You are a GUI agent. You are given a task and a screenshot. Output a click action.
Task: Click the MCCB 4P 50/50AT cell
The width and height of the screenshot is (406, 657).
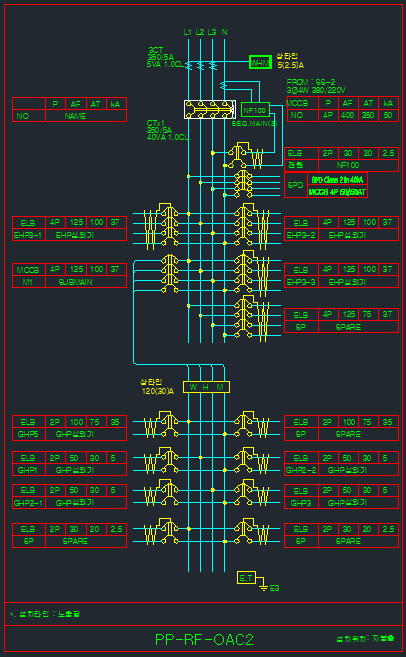pyautogui.click(x=337, y=191)
